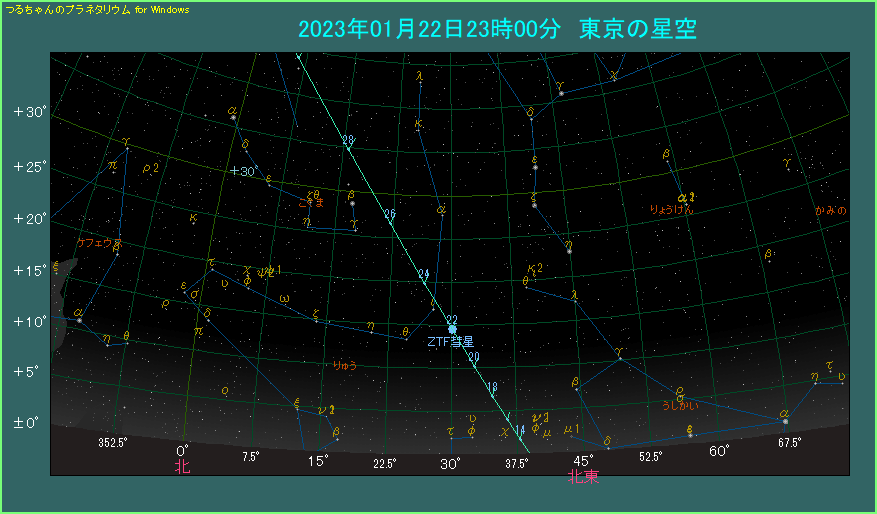Screen dimensions: 877x514
Task: Click the こぐま constellation label
Action: [x=311, y=203]
